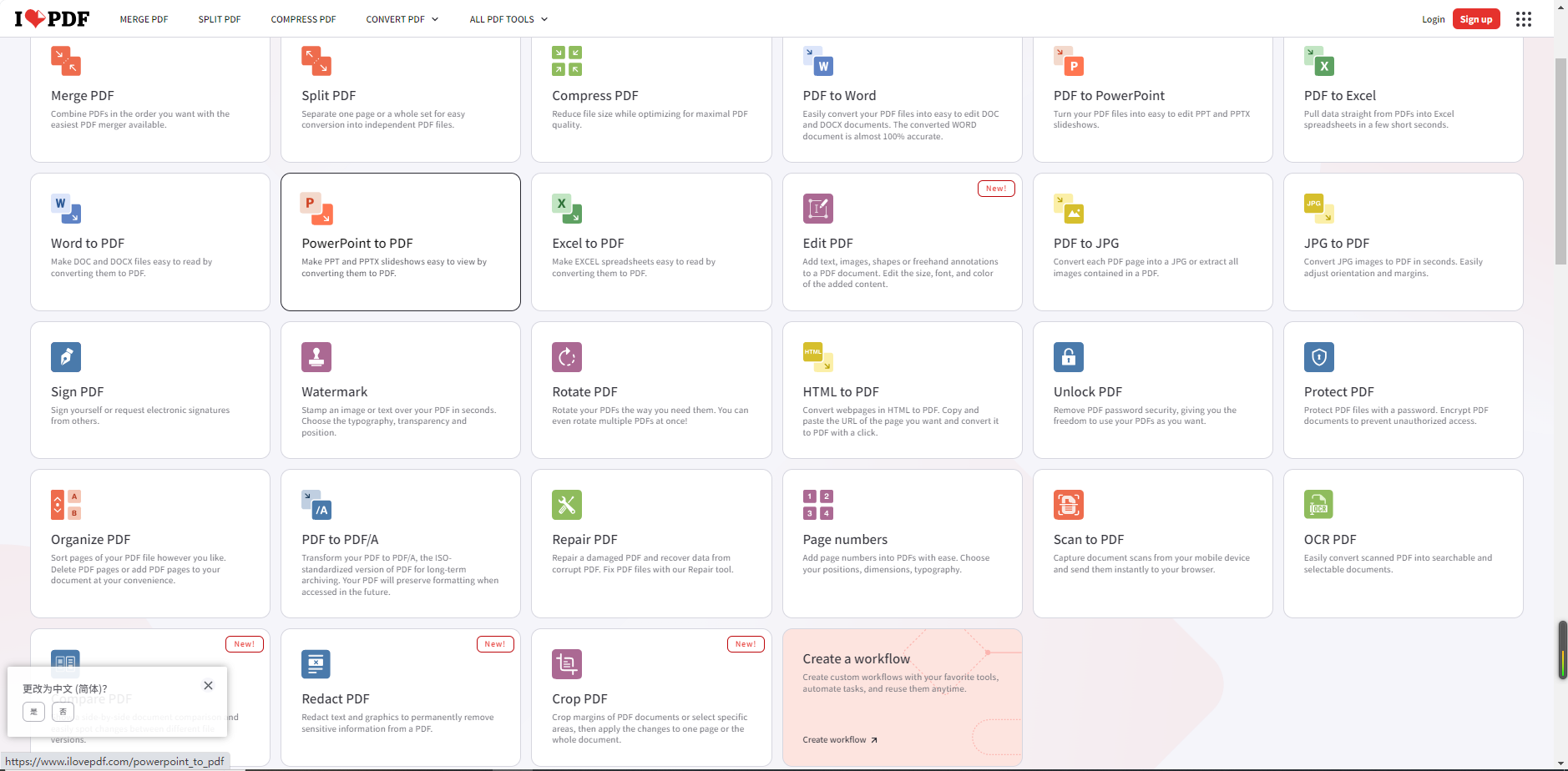Expand the Convert PDF dropdown
Image resolution: width=1568 pixels, height=771 pixels.
point(402,19)
